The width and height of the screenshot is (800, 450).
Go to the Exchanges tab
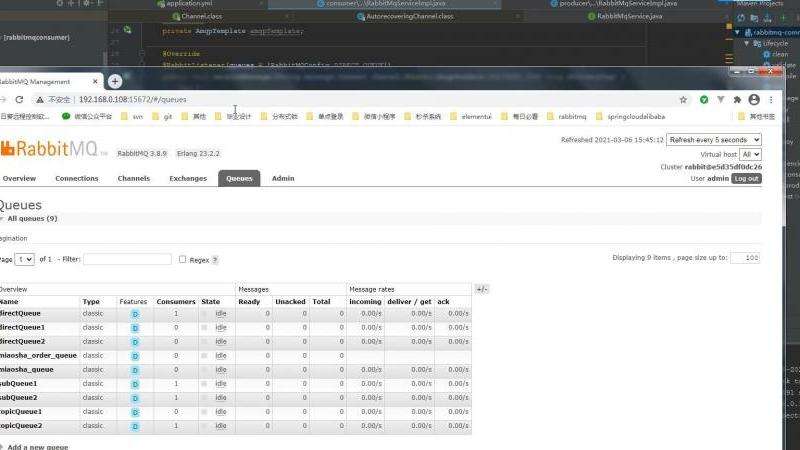[188, 178]
